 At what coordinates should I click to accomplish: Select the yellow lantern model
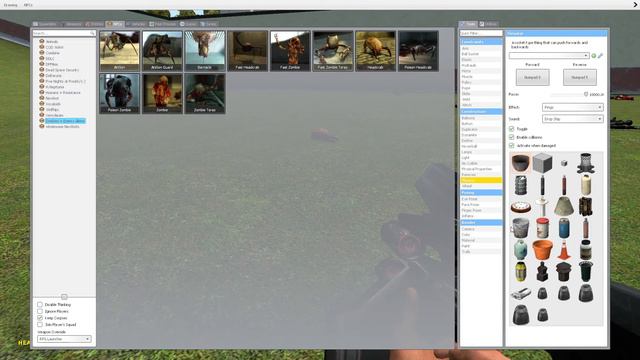point(521,271)
